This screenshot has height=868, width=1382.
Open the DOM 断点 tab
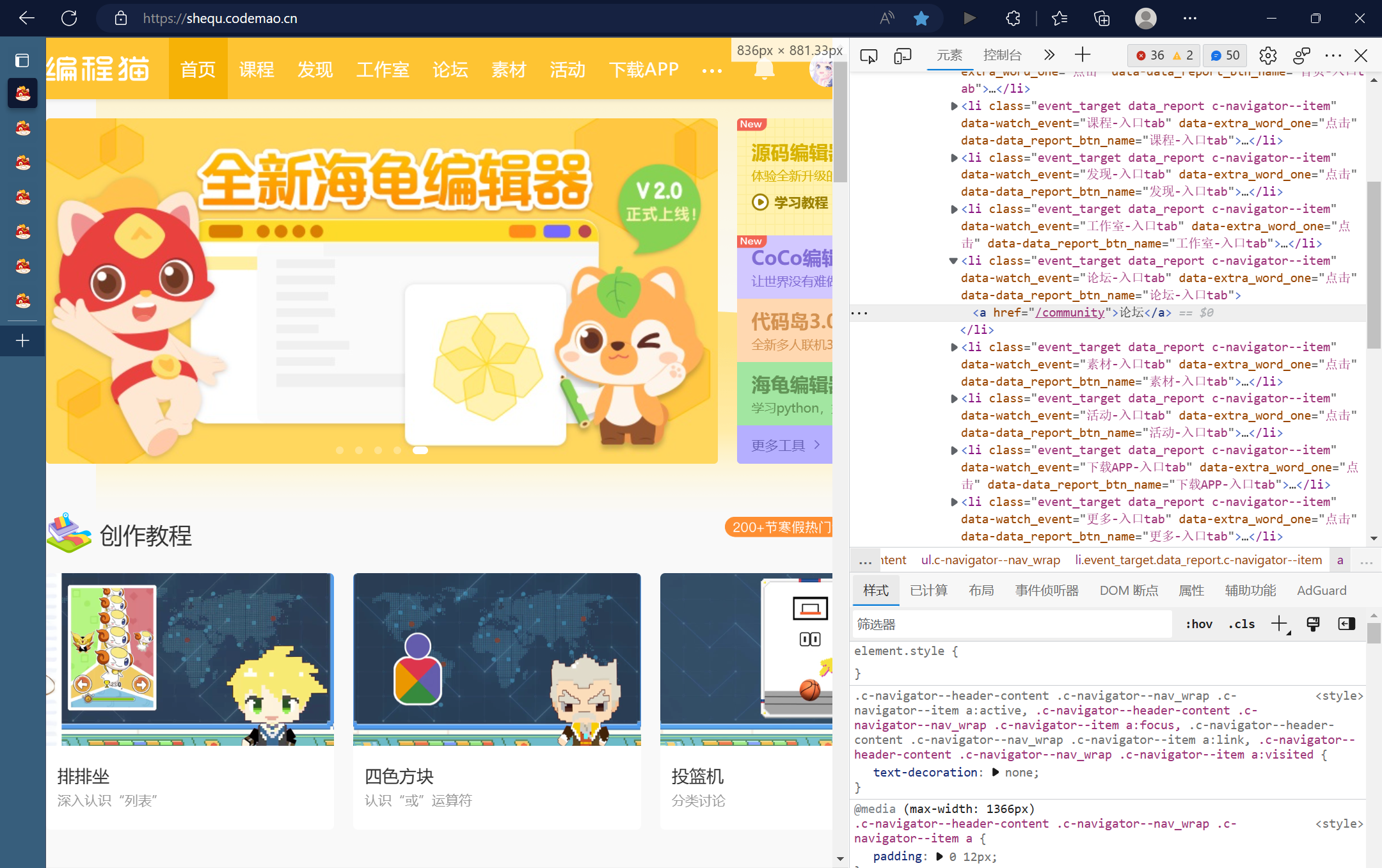click(1129, 590)
